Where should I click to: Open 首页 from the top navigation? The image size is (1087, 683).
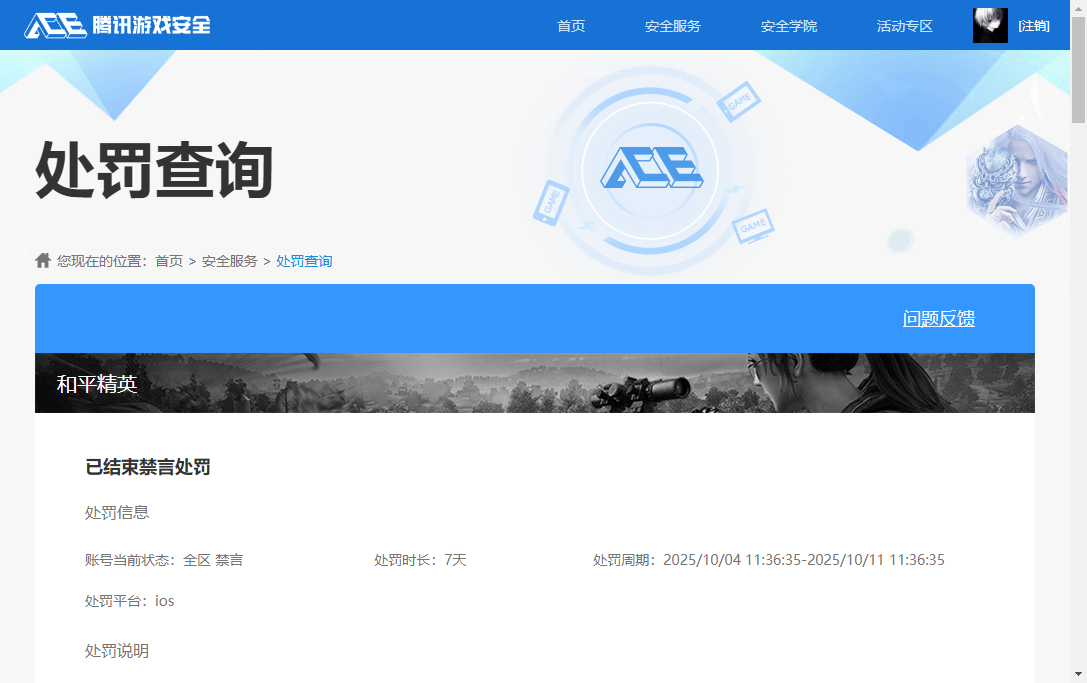pyautogui.click(x=571, y=26)
